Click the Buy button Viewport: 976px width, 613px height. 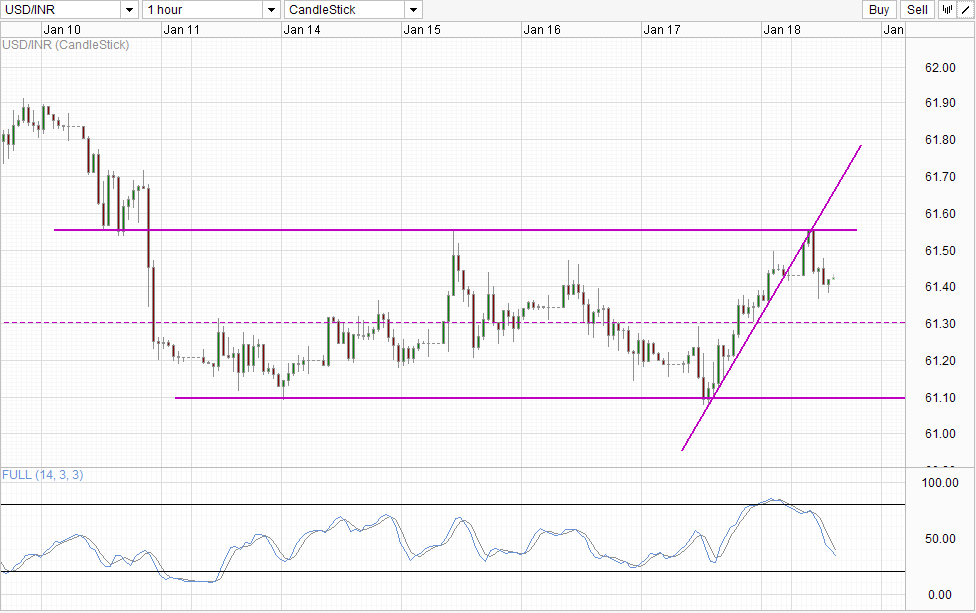click(x=879, y=9)
